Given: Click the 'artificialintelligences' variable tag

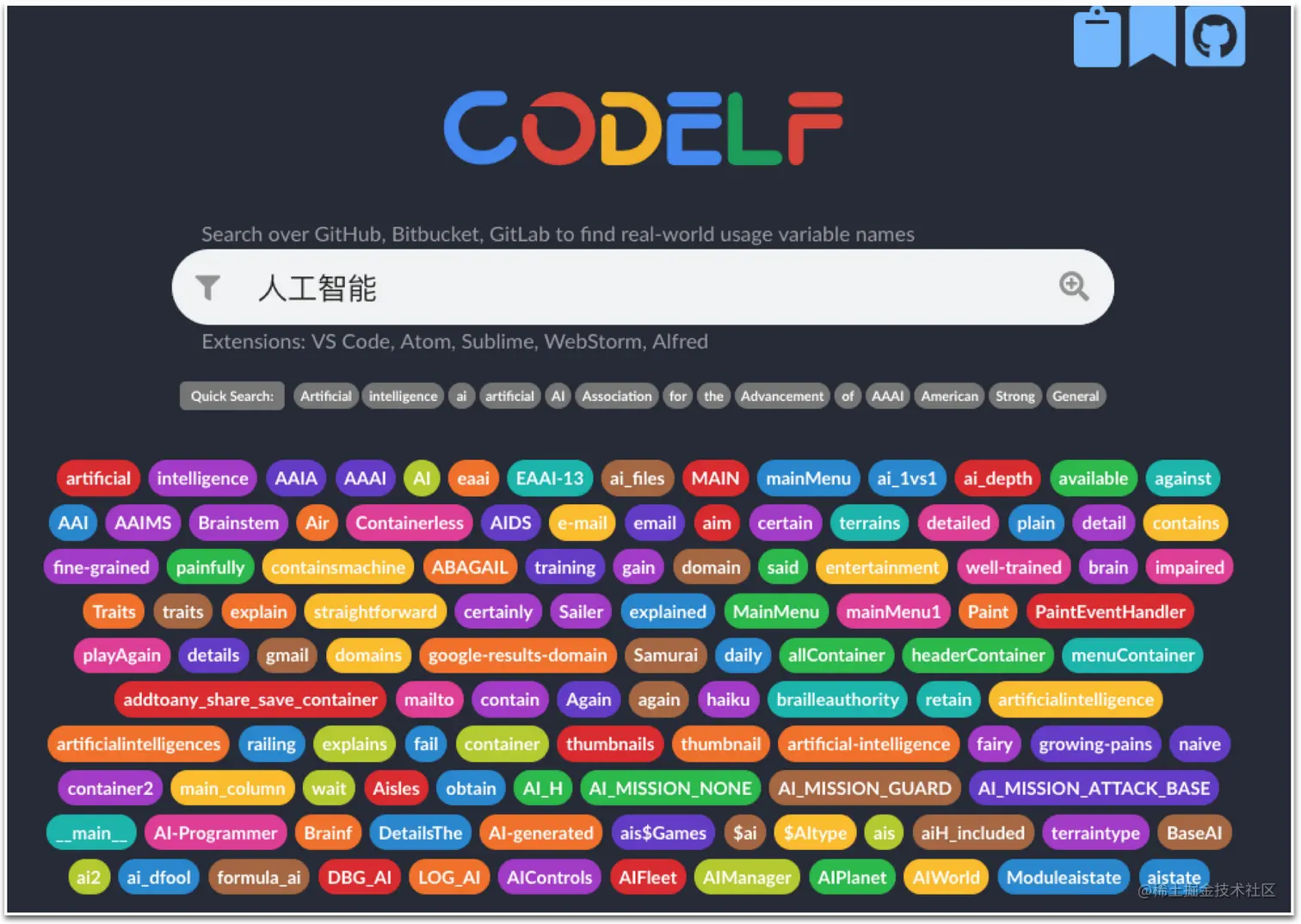Looking at the screenshot, I should (139, 744).
